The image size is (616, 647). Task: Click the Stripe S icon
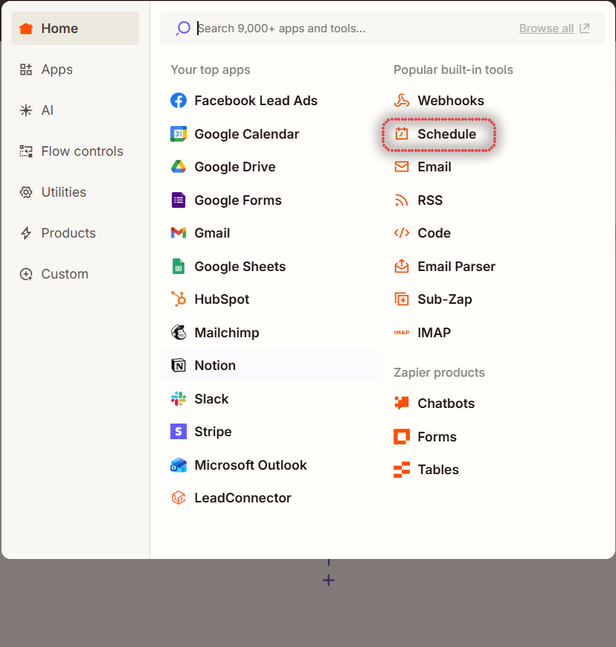(x=178, y=432)
